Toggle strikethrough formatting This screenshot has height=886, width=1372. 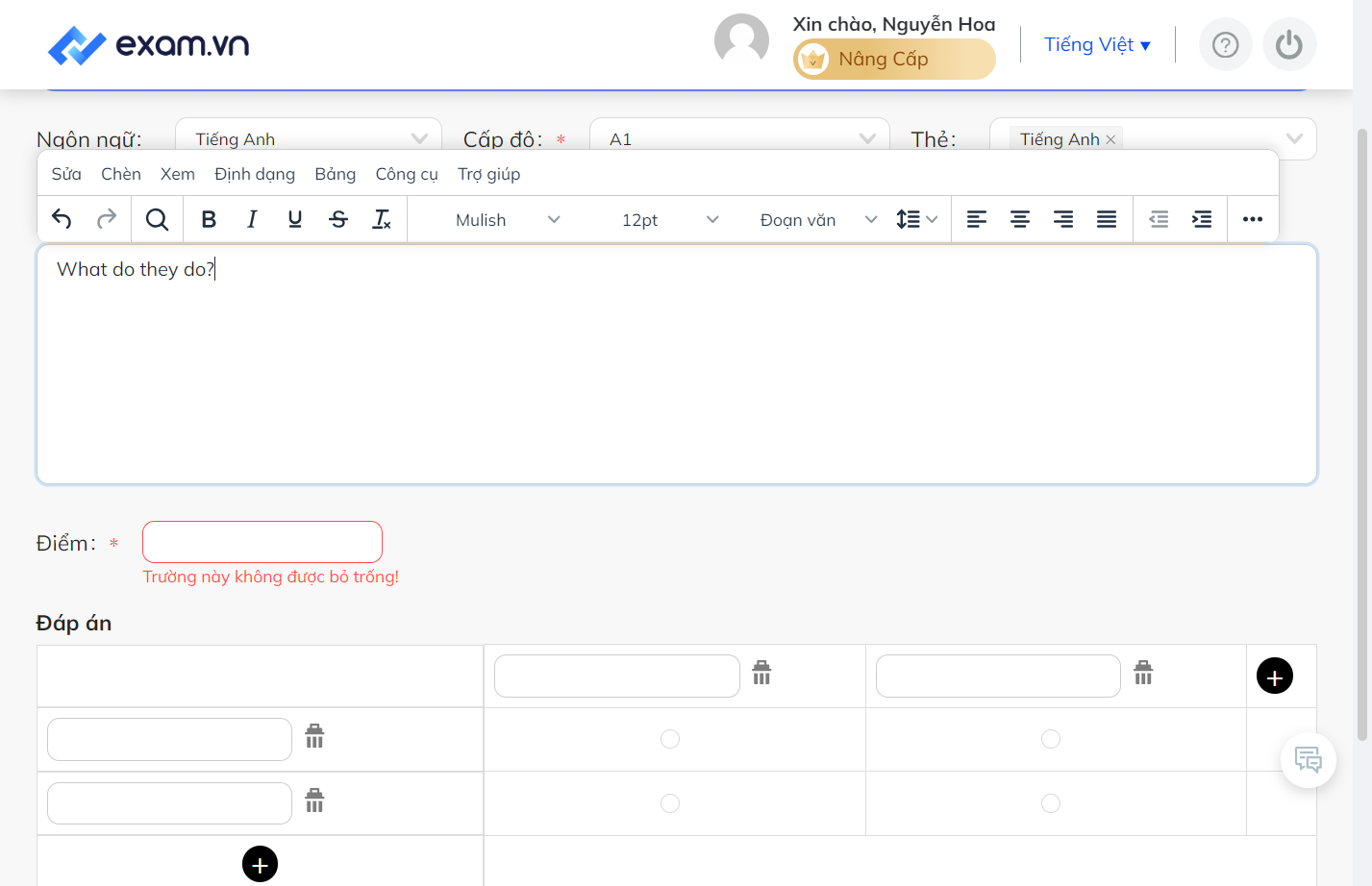pos(338,219)
